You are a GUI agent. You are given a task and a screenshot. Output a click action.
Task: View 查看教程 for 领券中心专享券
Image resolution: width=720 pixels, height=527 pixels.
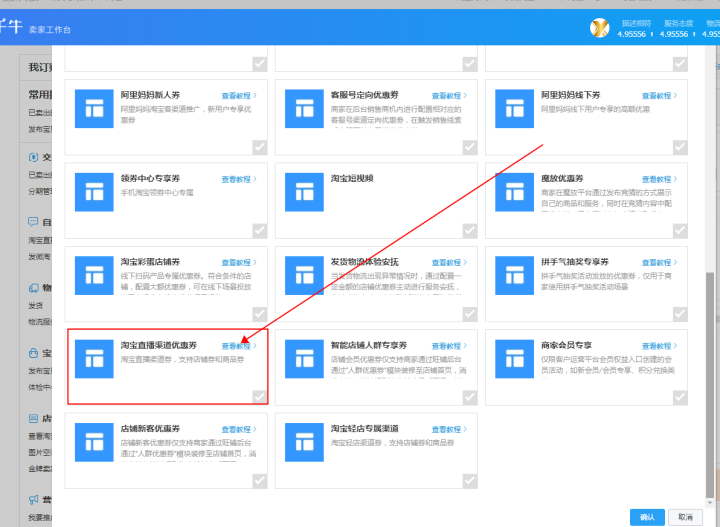click(x=239, y=179)
